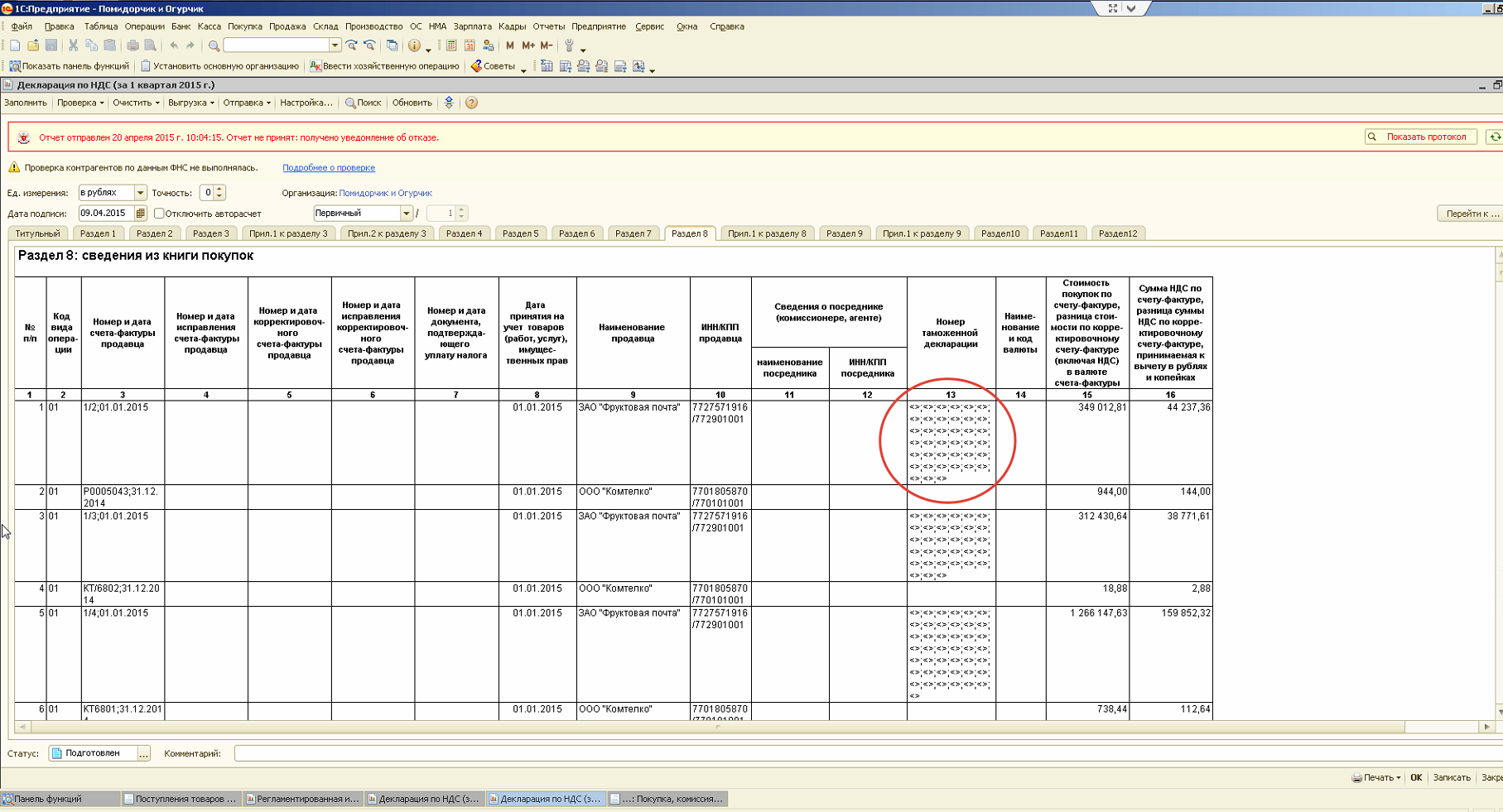Follow the Подробнее о проверке link
The width and height of the screenshot is (1503, 812).
329,168
